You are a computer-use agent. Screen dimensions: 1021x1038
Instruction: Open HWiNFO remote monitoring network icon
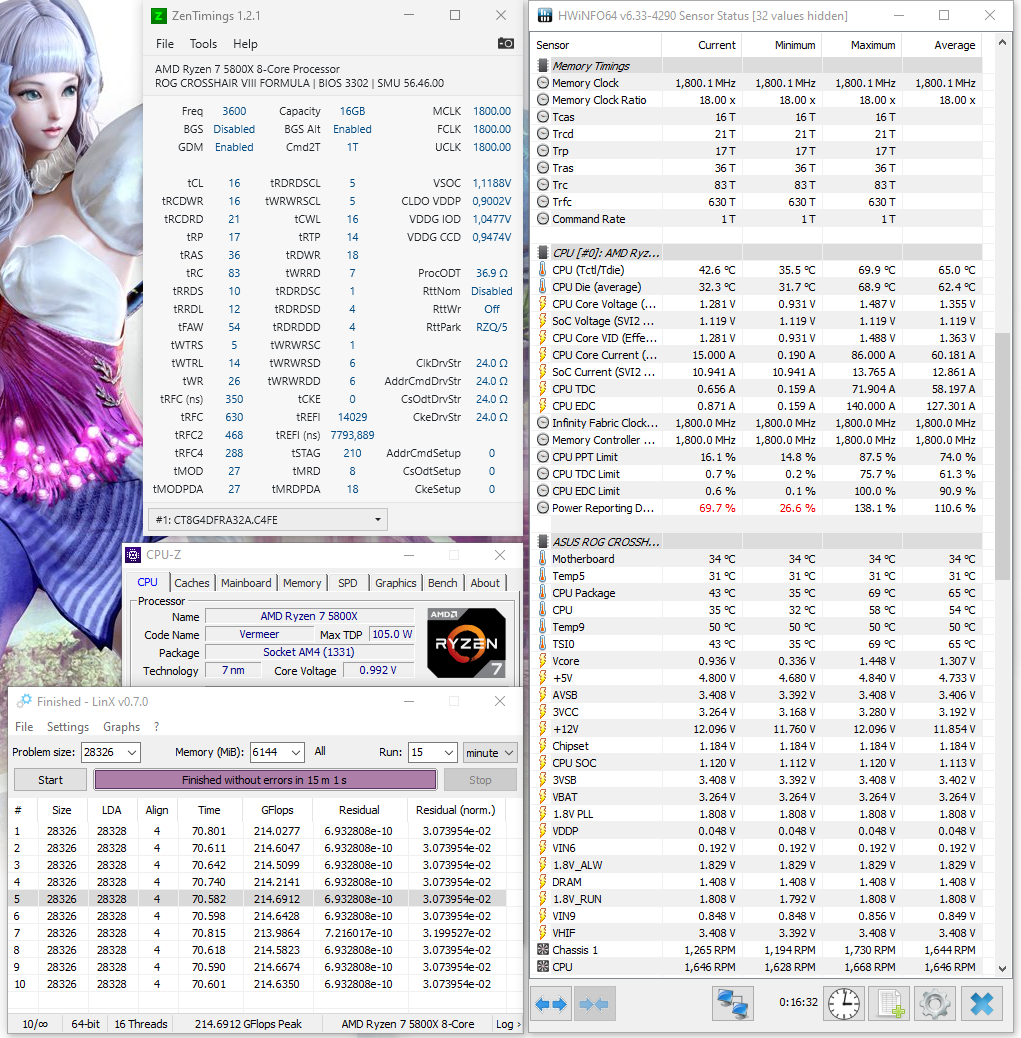732,1004
